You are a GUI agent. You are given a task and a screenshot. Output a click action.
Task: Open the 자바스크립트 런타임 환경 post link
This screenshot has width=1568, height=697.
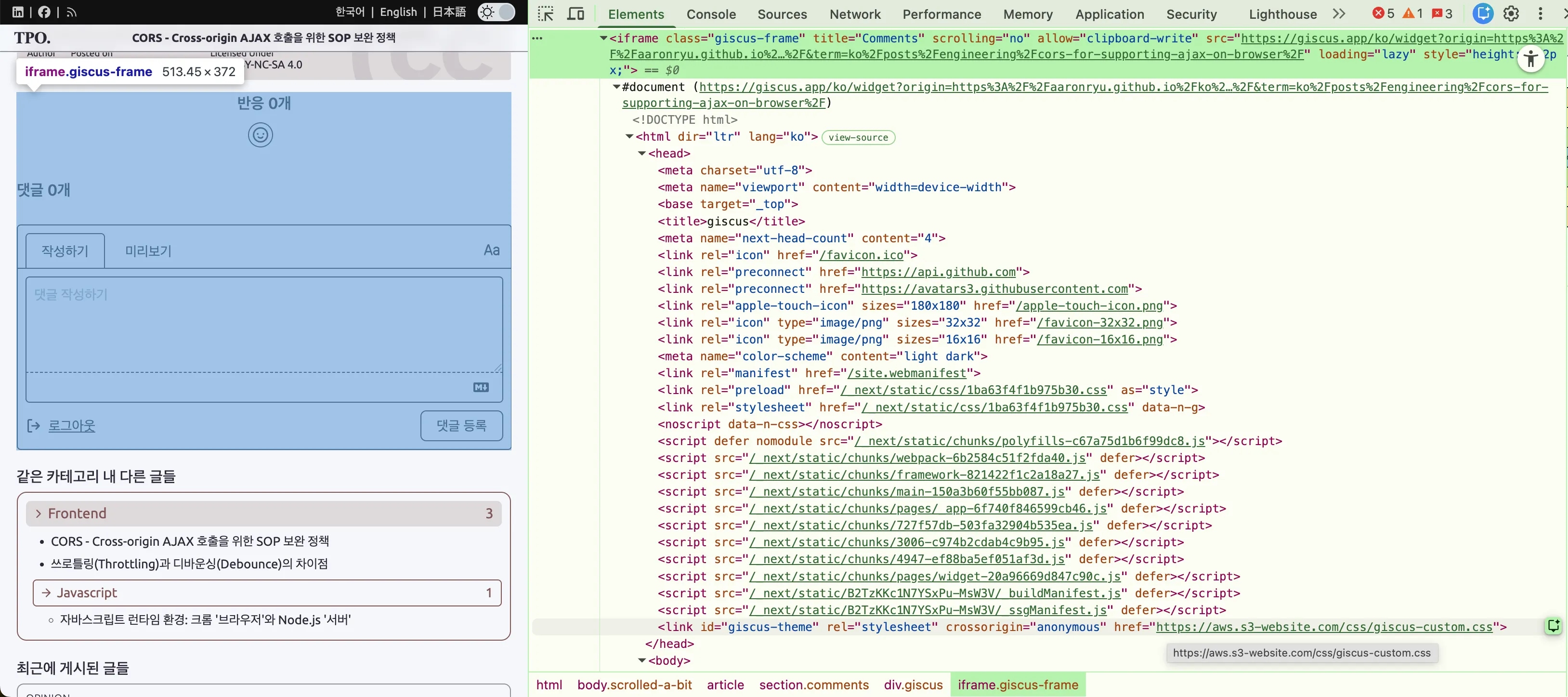click(x=205, y=620)
